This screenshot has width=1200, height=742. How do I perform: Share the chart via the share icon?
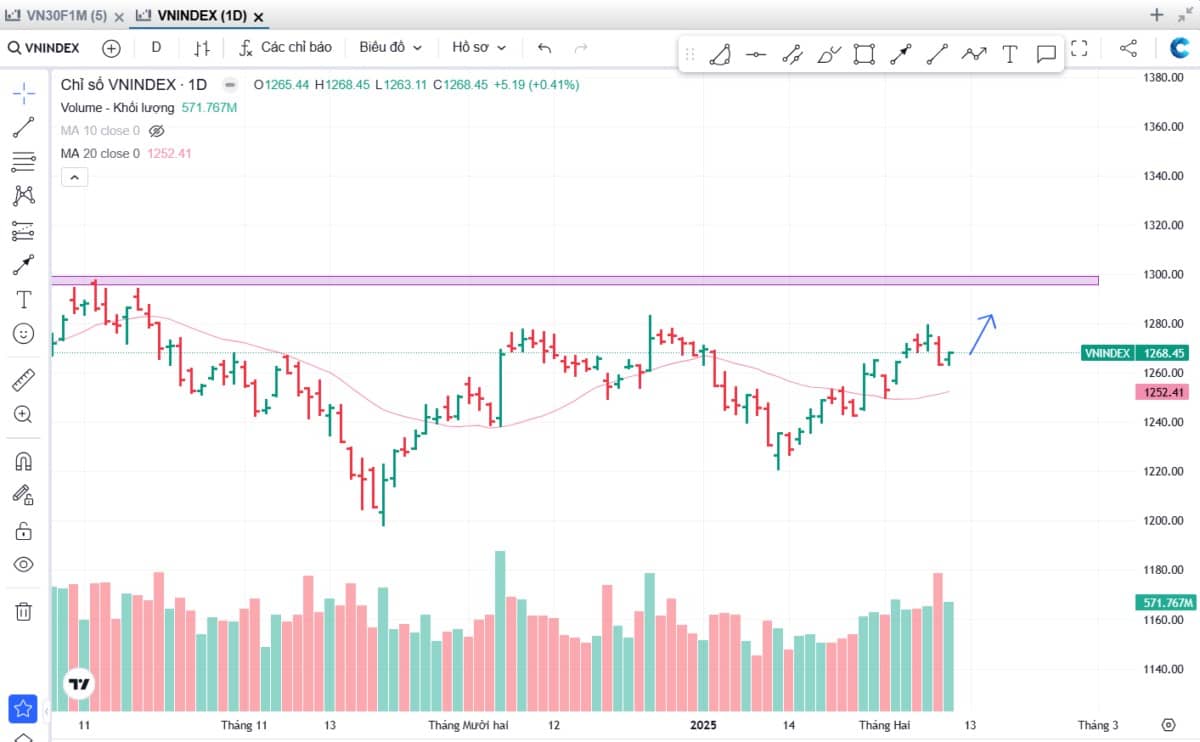1128,48
